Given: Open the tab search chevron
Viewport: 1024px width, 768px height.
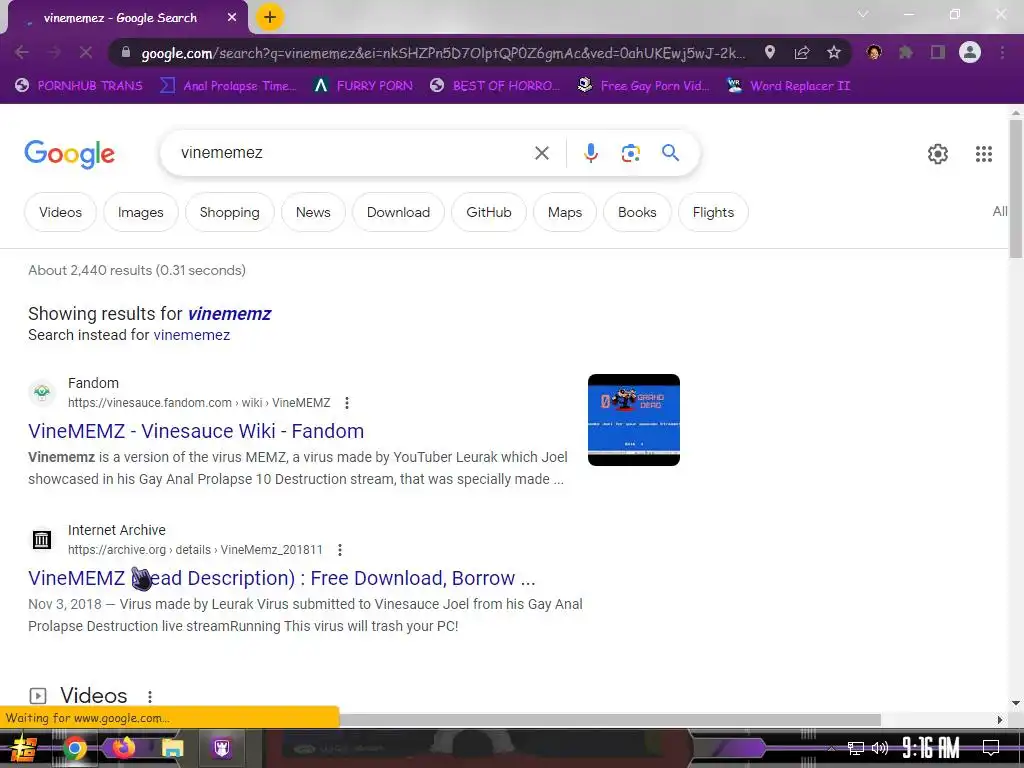Looking at the screenshot, I should [863, 14].
